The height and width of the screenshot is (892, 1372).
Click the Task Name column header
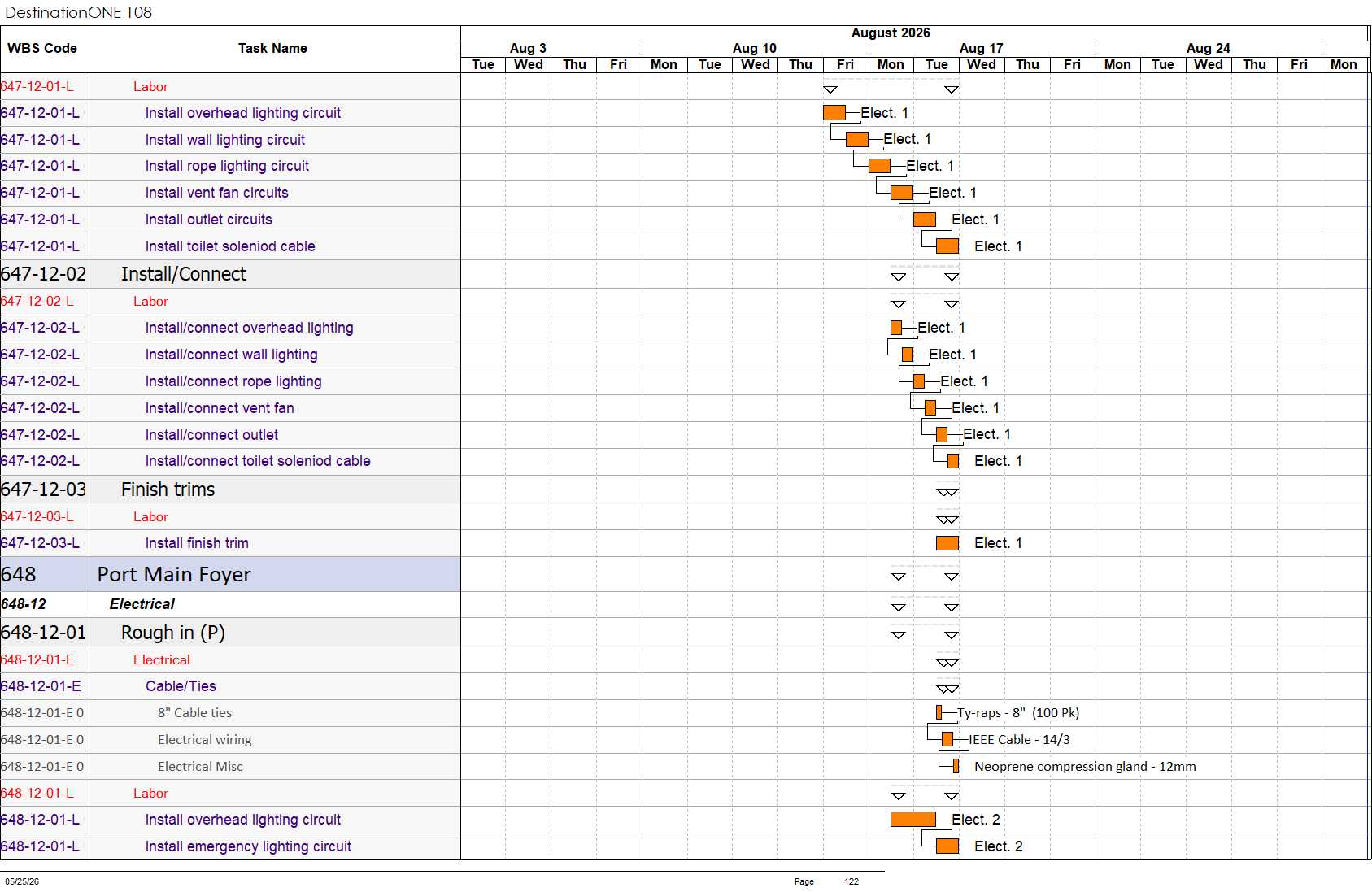coord(272,49)
